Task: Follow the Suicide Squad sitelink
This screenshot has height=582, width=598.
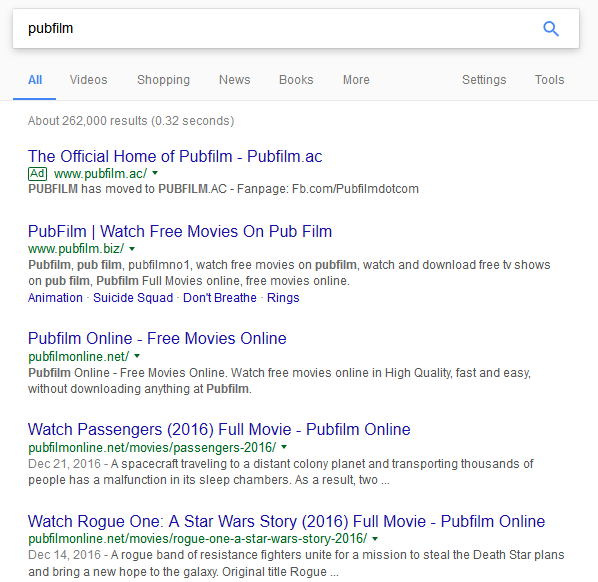Action: [x=133, y=297]
